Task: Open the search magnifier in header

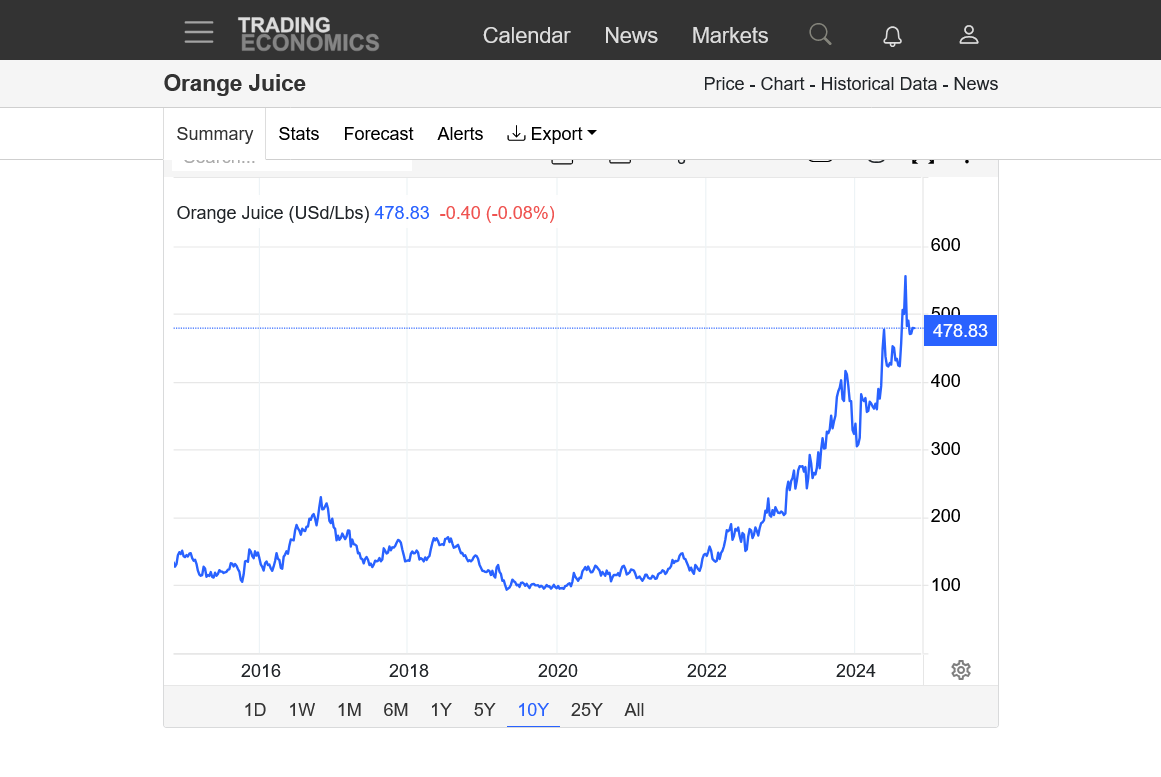Action: (x=820, y=35)
